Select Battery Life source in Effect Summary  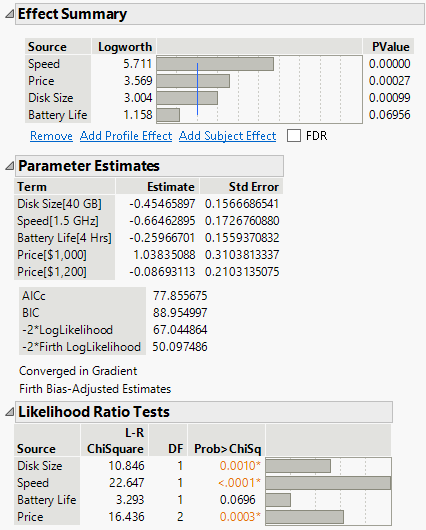58,115
